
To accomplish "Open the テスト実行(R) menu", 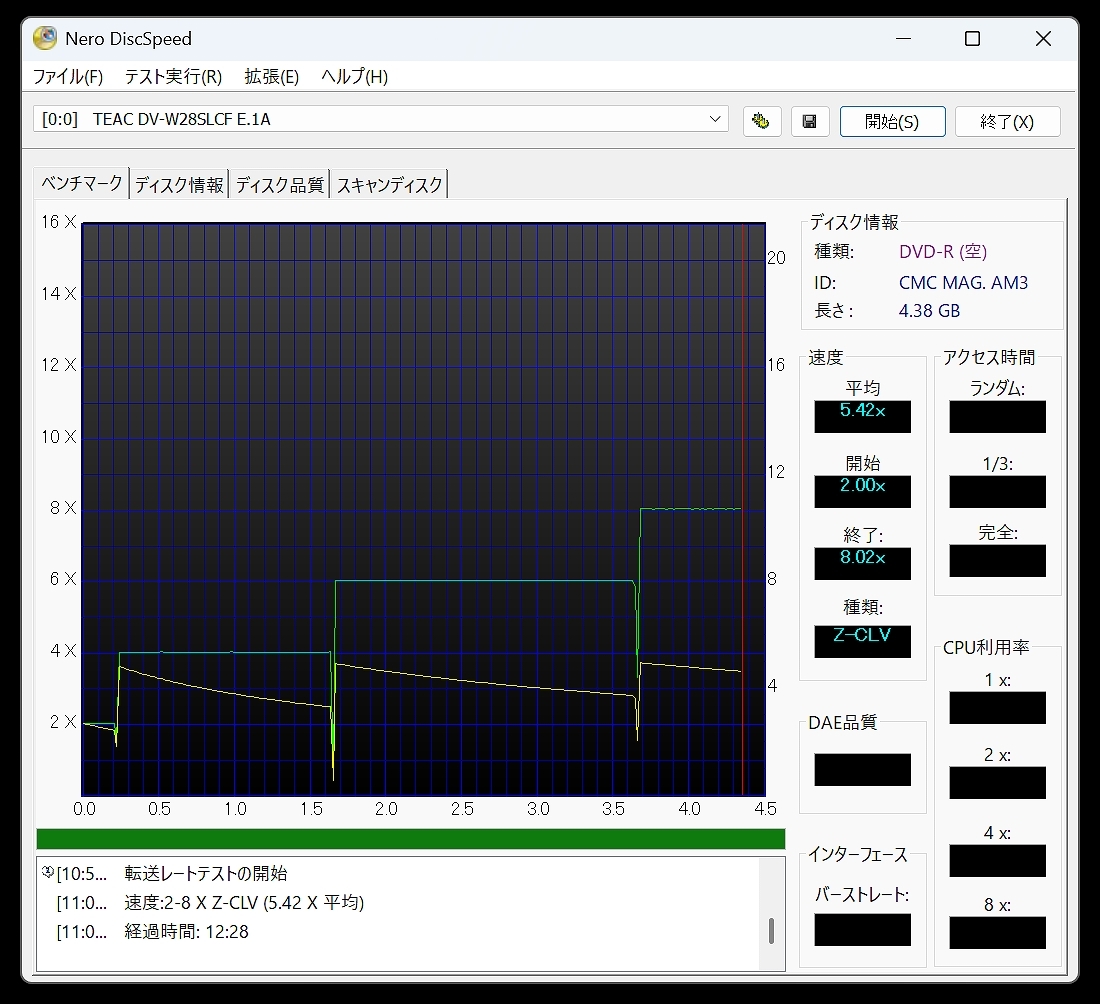I will click(x=173, y=76).
